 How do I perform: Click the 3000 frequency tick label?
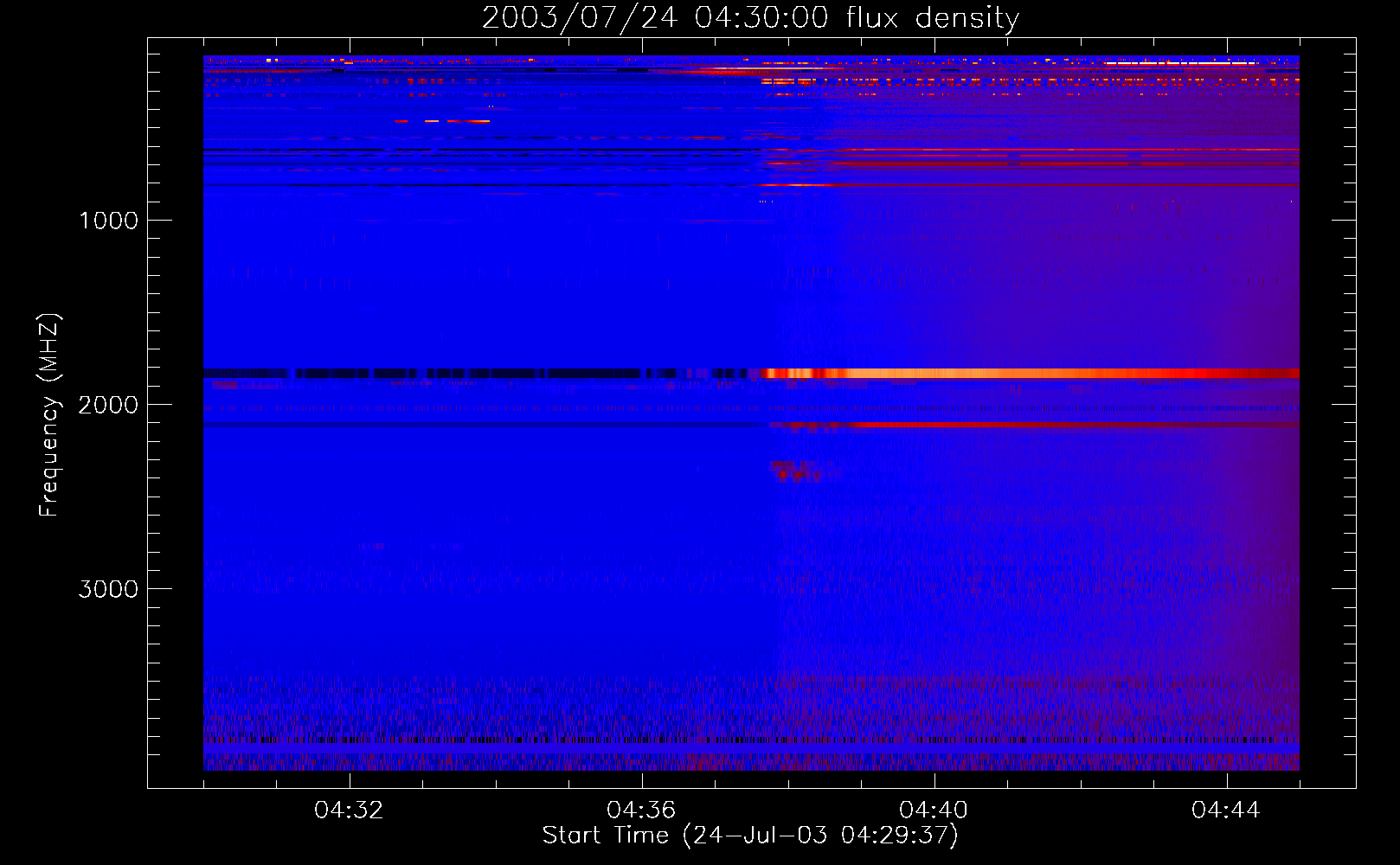(108, 589)
